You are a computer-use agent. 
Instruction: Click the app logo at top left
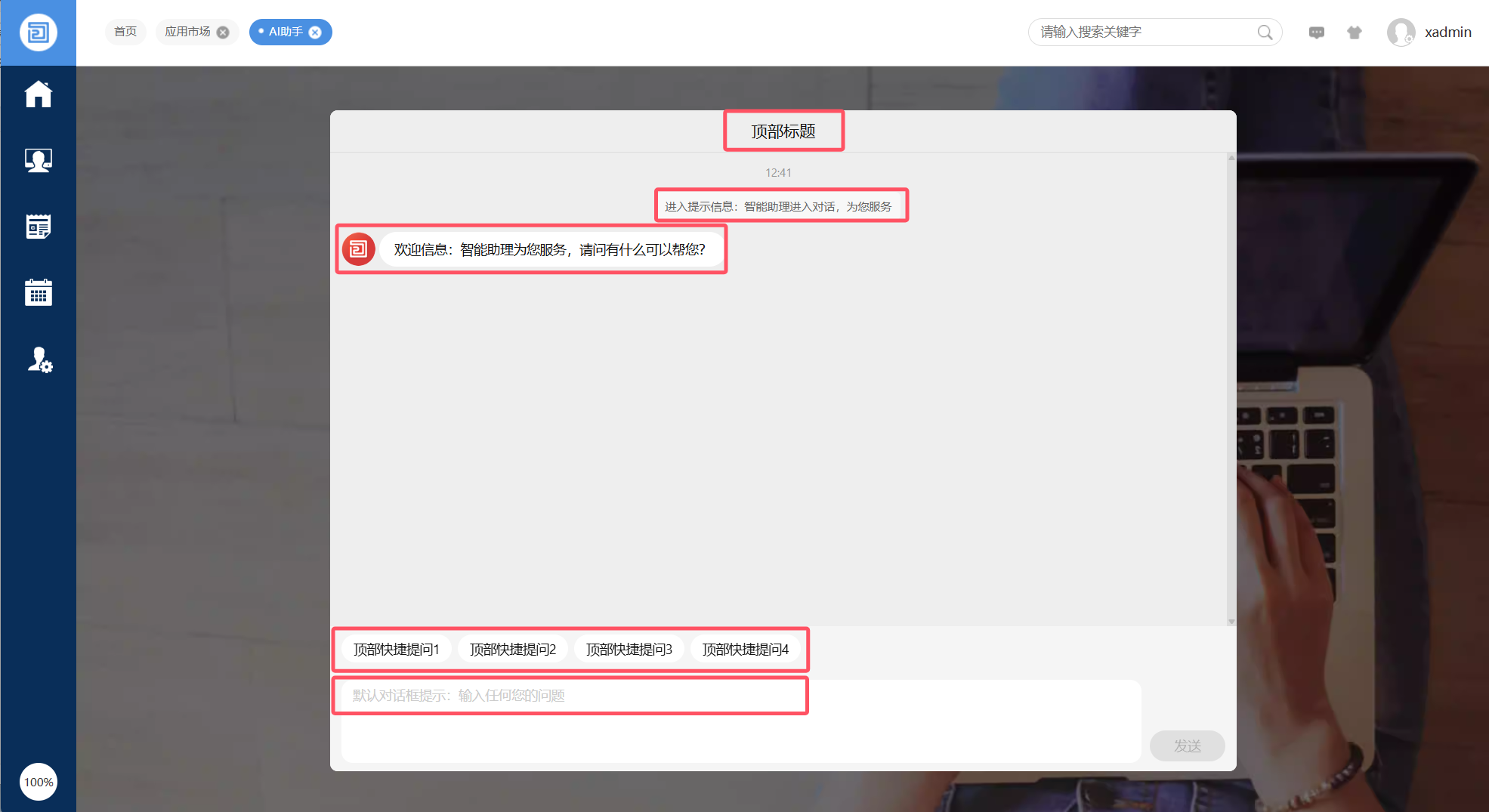coord(38,32)
